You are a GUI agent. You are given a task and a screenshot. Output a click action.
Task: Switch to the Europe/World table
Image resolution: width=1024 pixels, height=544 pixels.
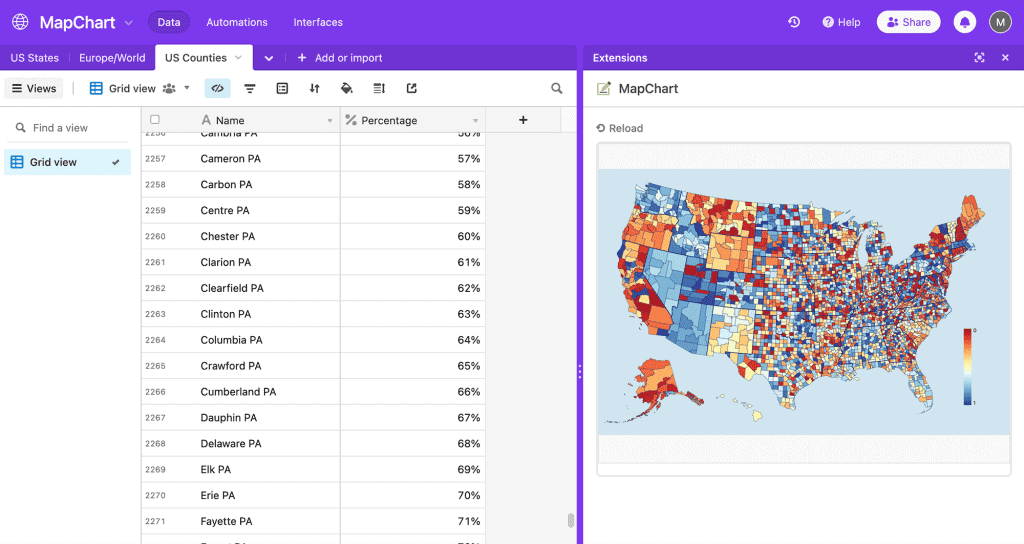(112, 57)
